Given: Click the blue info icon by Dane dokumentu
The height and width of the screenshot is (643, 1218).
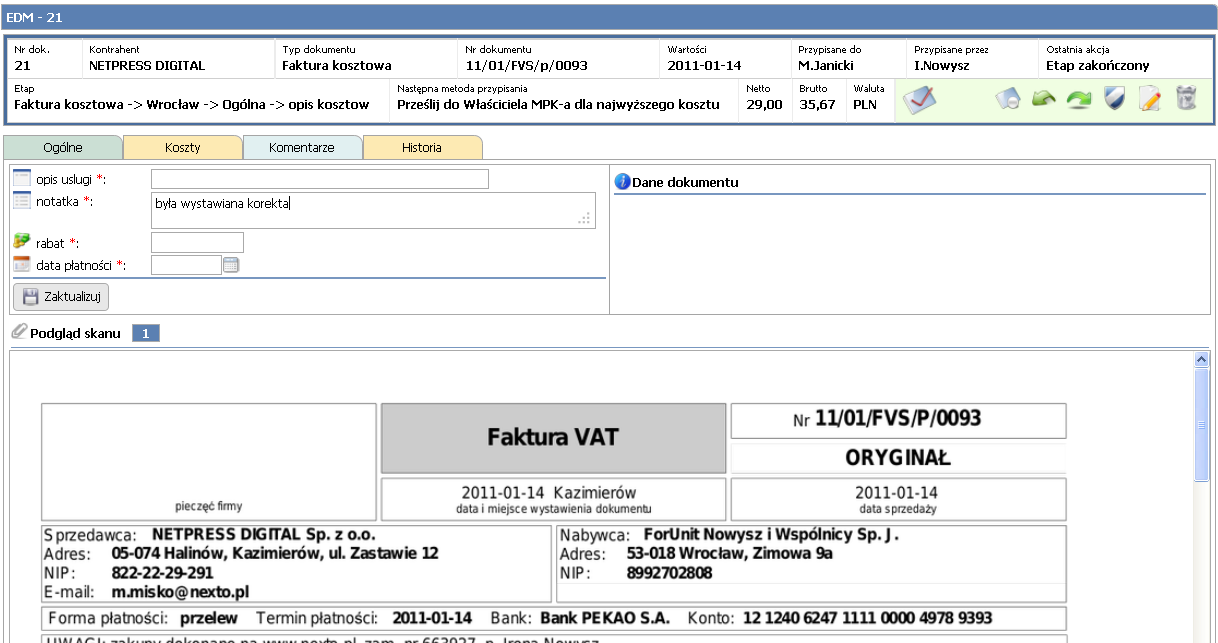Looking at the screenshot, I should [622, 182].
